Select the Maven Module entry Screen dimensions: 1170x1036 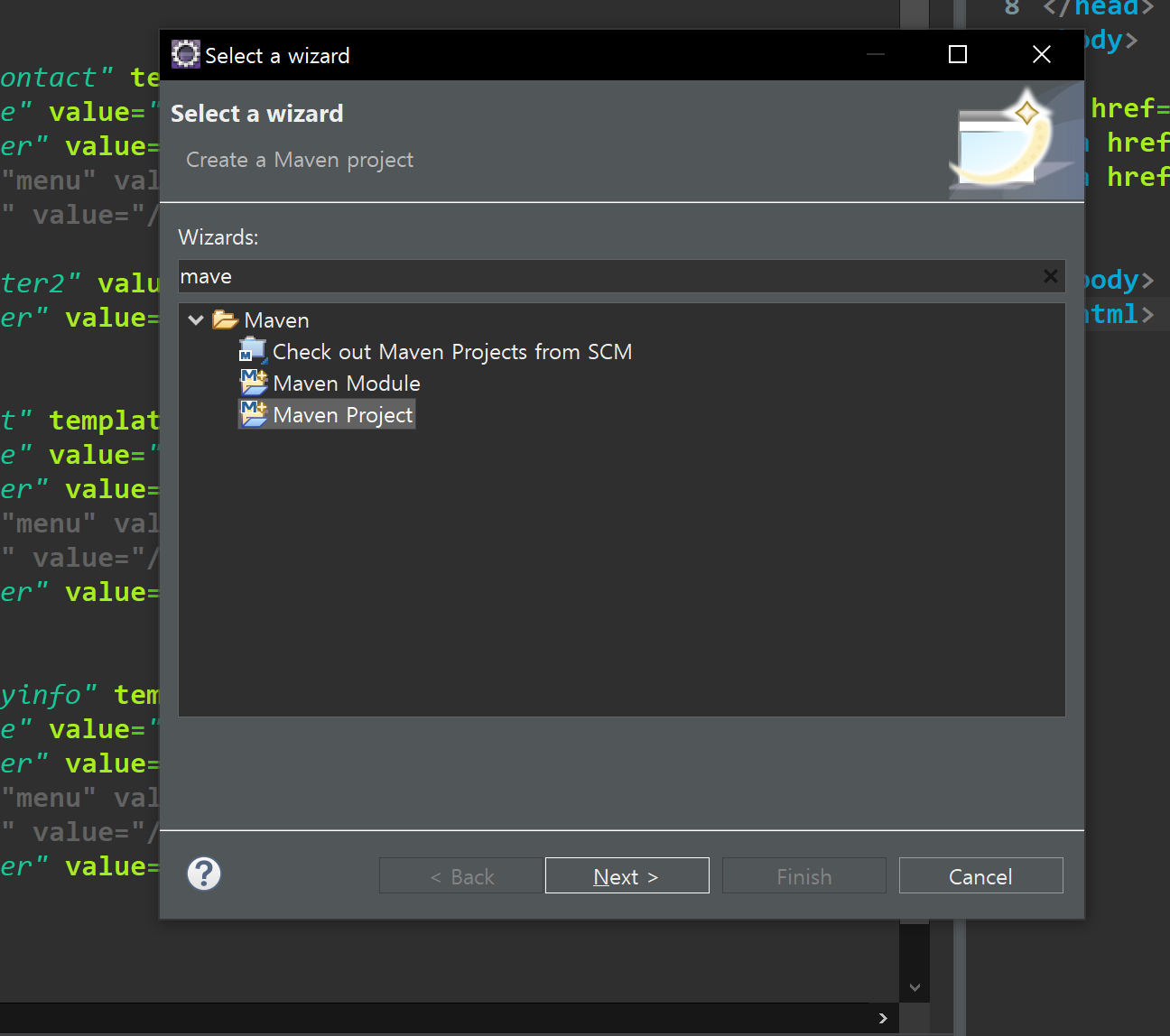pos(347,384)
